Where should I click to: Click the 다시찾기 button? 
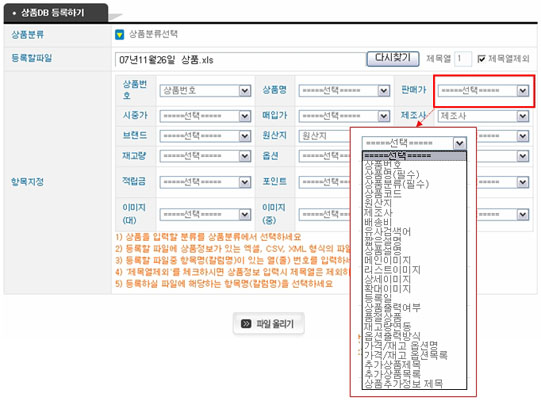click(x=393, y=58)
